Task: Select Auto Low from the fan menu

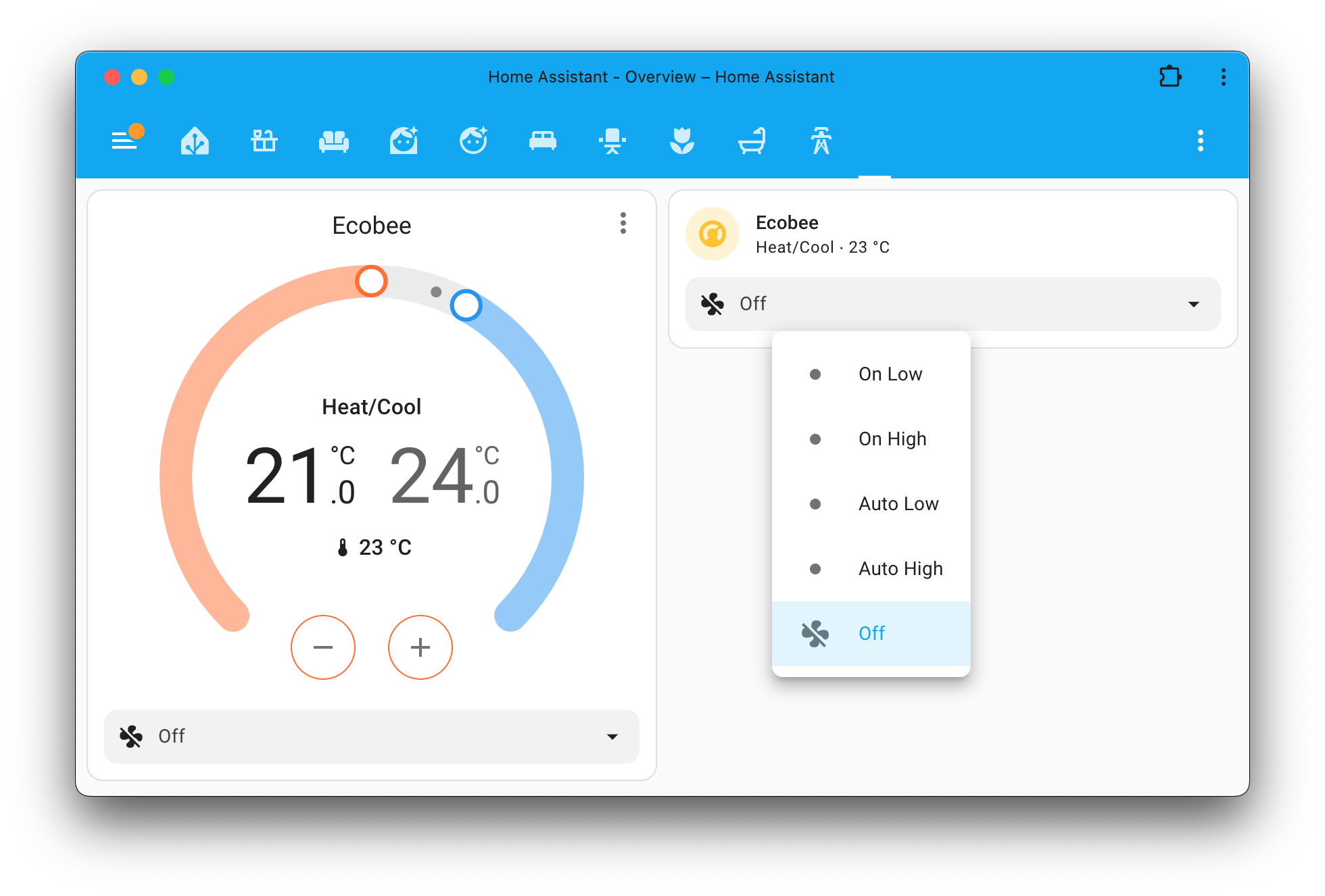Action: coord(898,503)
